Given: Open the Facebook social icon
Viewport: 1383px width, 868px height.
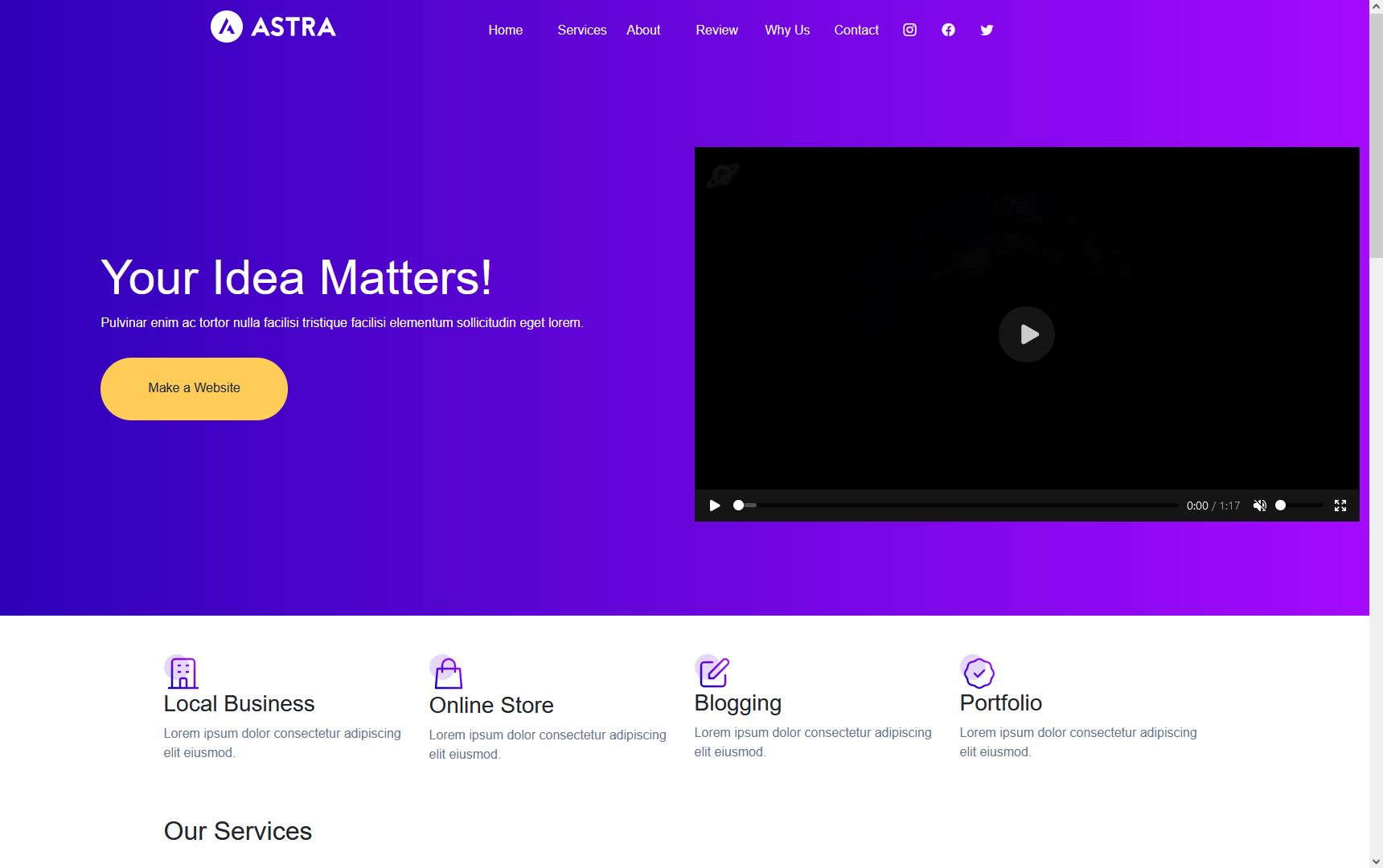Looking at the screenshot, I should [x=948, y=30].
